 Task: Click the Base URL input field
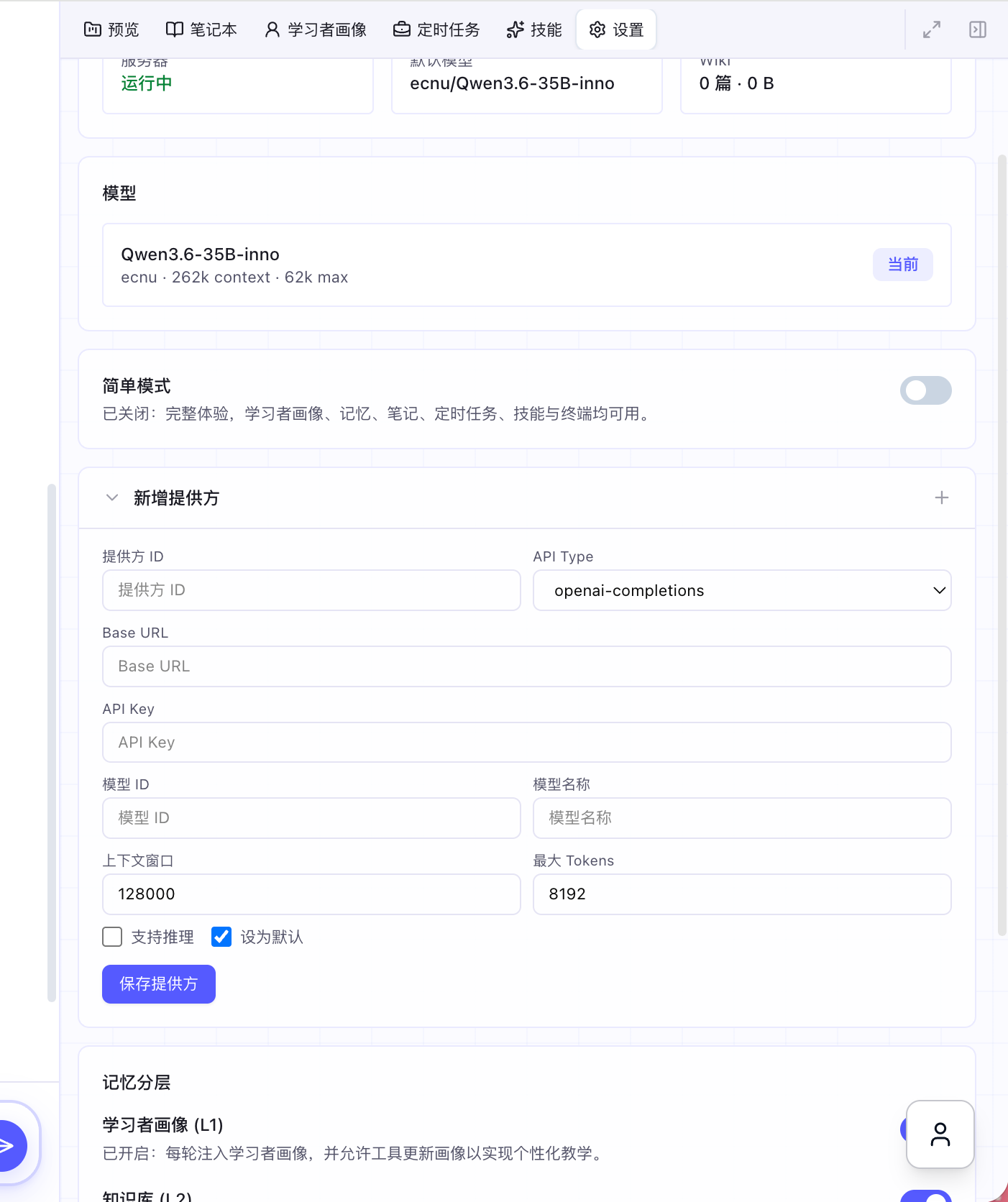(x=527, y=666)
